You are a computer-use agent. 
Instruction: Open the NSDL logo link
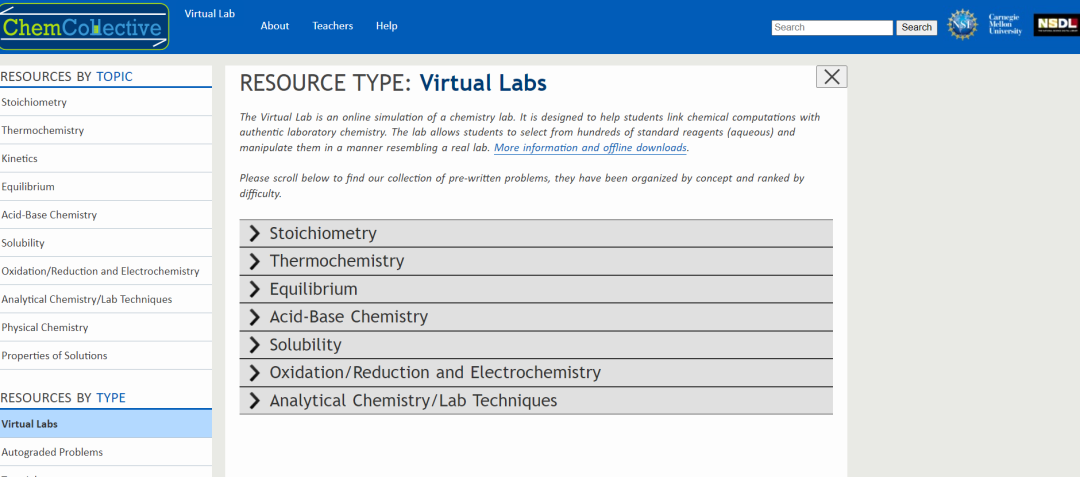[x=1056, y=25]
